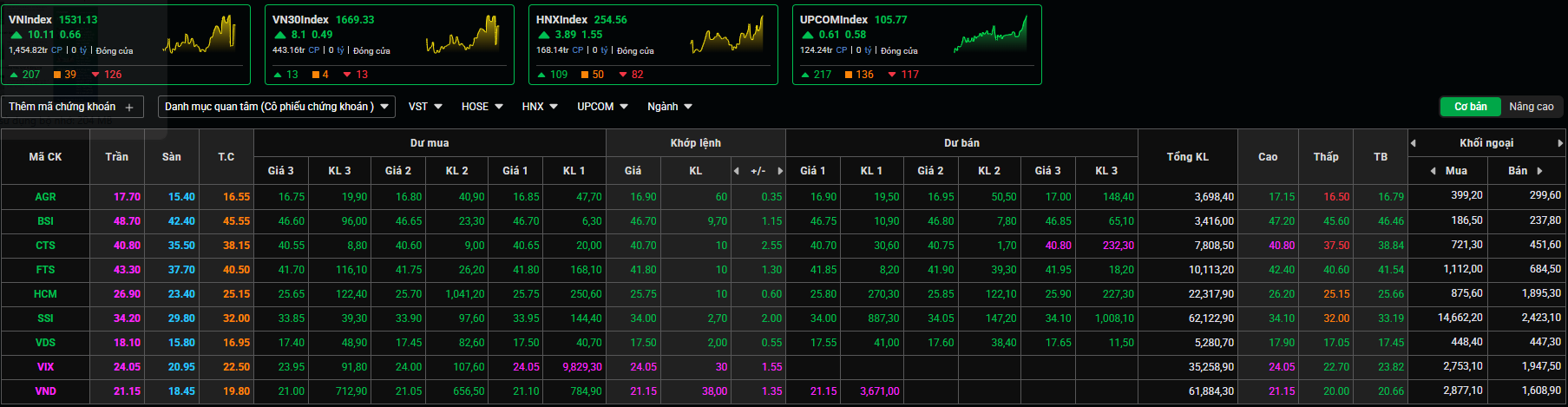Expand the UPCOM dropdown
This screenshot has width=1568, height=407.
pyautogui.click(x=601, y=107)
